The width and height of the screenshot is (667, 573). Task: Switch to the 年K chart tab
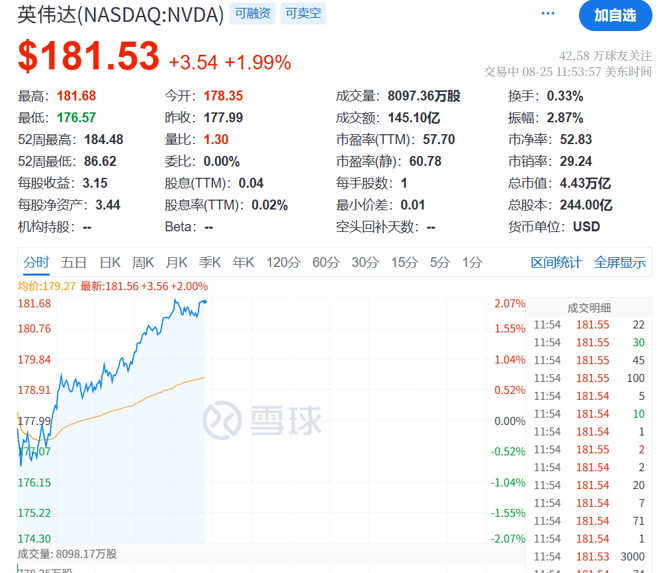(243, 262)
